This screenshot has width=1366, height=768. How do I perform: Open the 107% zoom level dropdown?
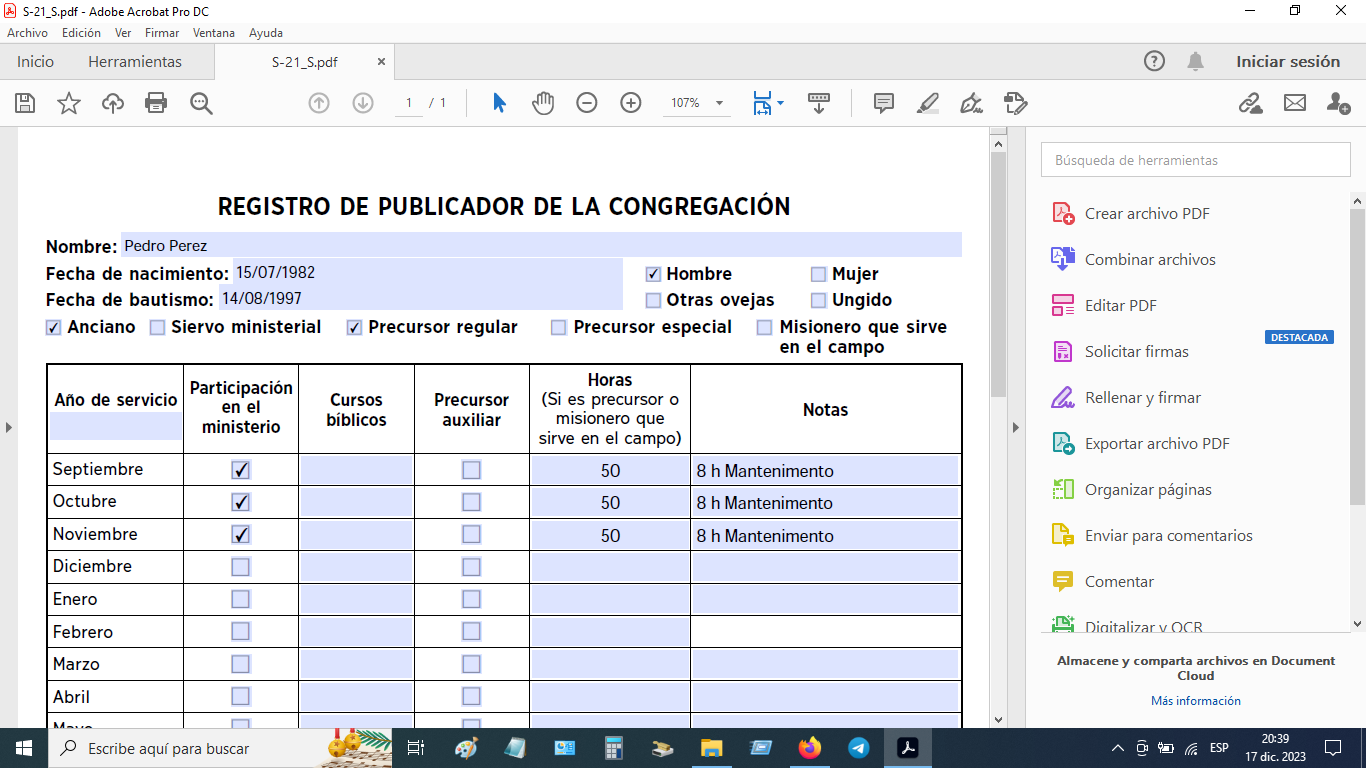click(719, 103)
